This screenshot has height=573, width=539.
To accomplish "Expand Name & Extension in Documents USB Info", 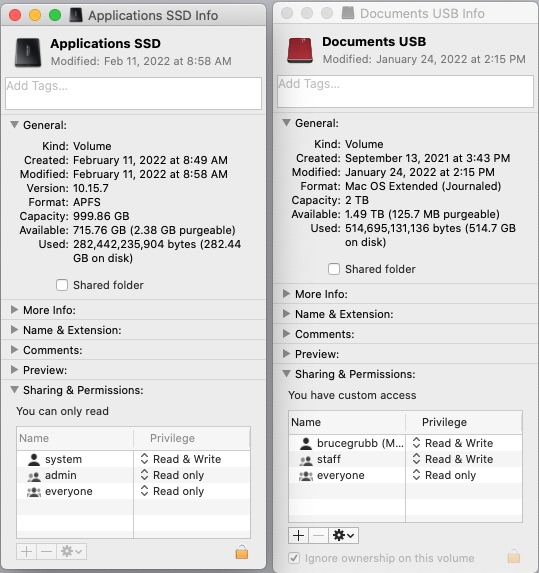I will point(286,314).
